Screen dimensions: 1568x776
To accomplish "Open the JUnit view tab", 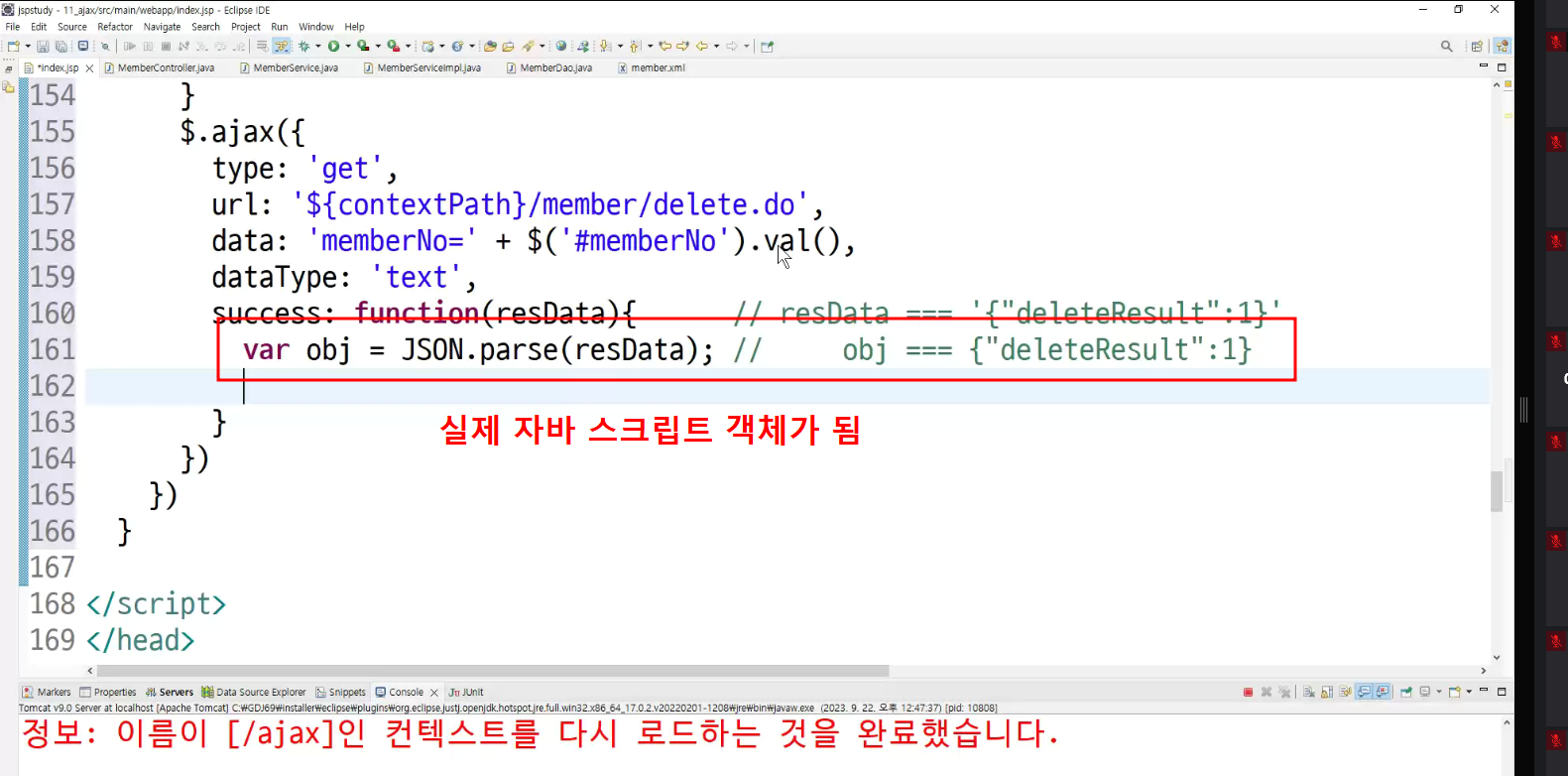I will [x=466, y=693].
